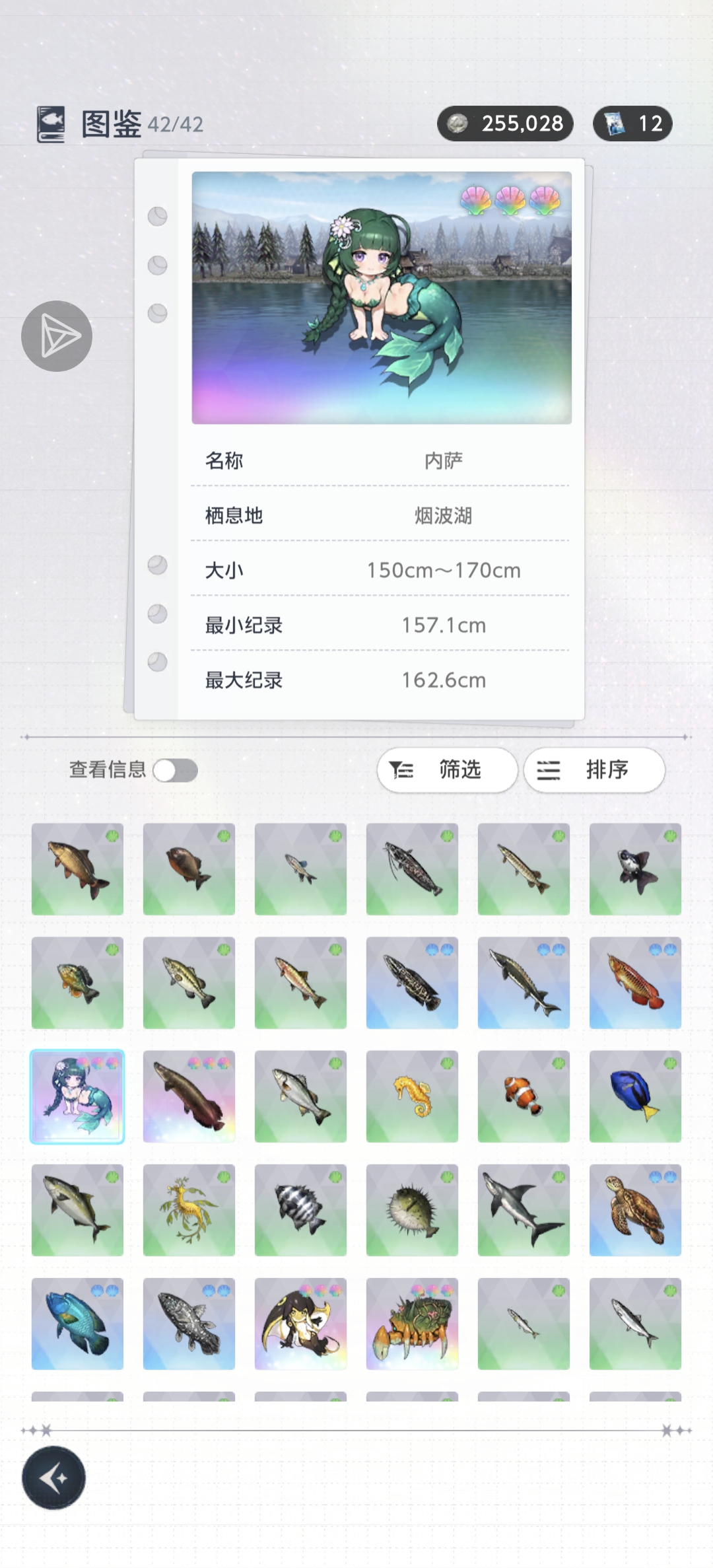Viewport: 713px width, 1568px height.
Task: Select the clownfish entry
Action: point(524,1096)
